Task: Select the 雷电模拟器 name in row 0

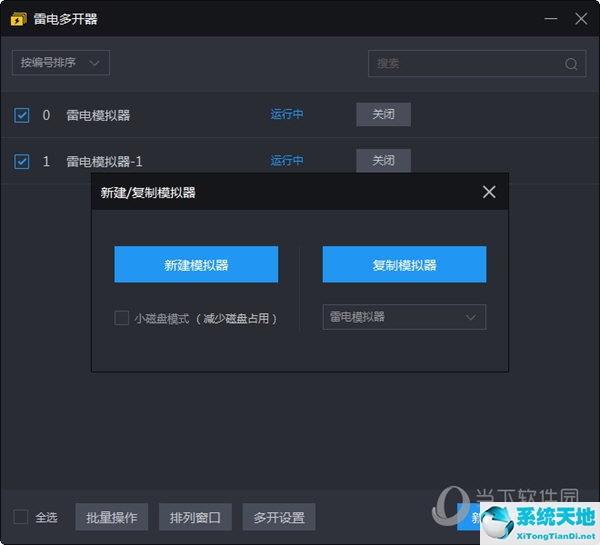Action: pyautogui.click(x=98, y=115)
